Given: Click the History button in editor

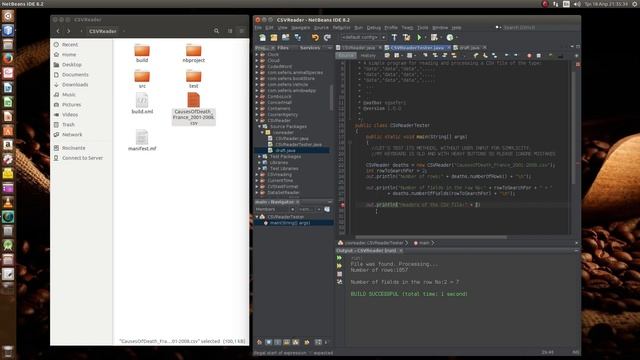Looking at the screenshot, I should [x=368, y=55].
